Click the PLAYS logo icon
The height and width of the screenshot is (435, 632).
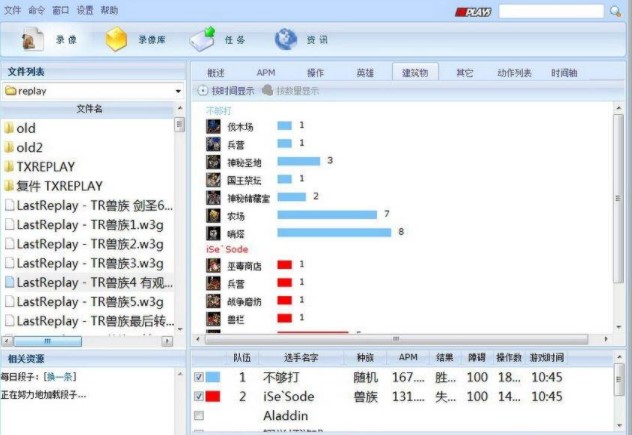click(473, 12)
